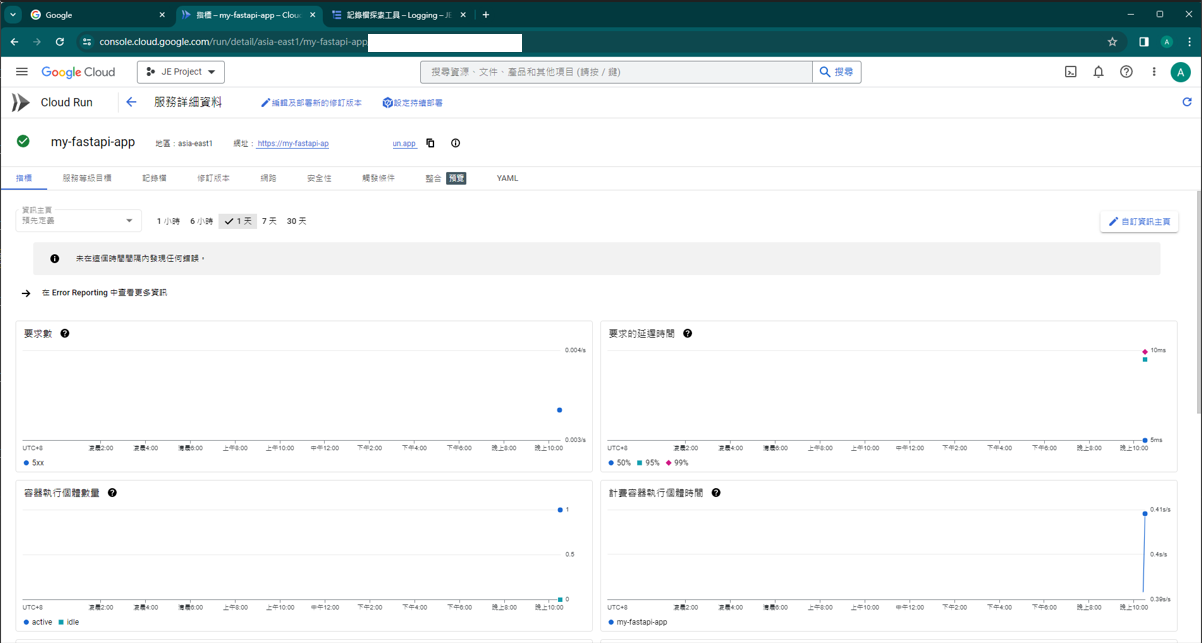
Task: Click 編輯及部署新的修訂版本 button
Action: [311, 103]
